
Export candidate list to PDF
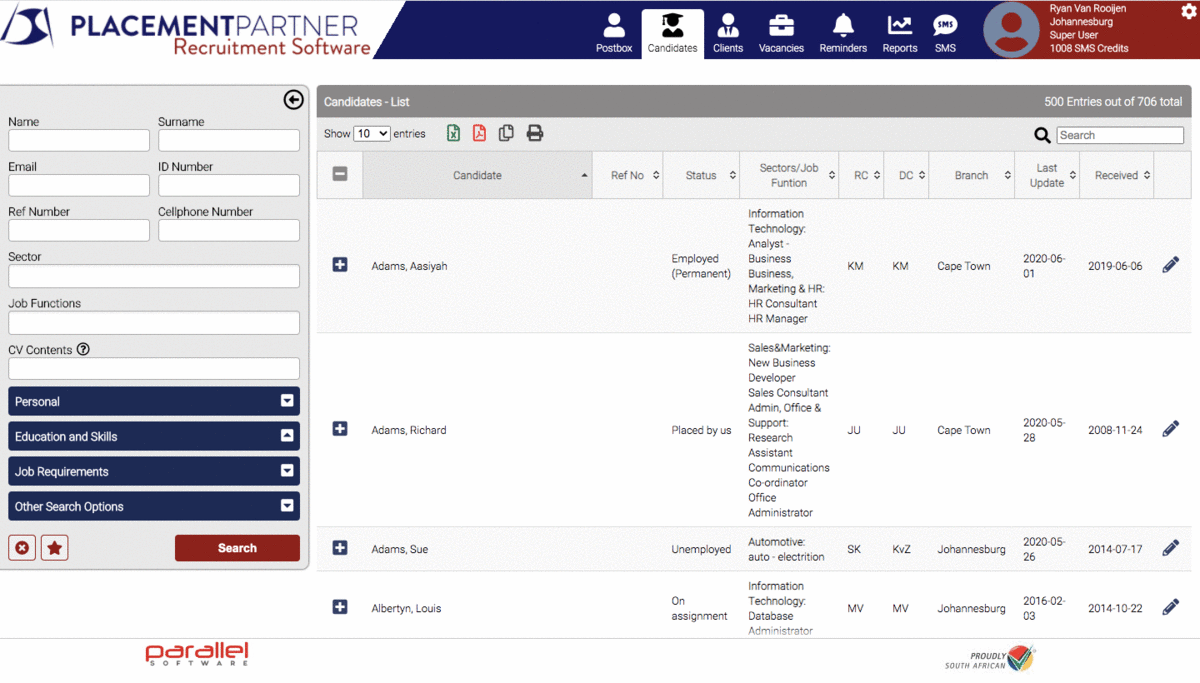[479, 133]
